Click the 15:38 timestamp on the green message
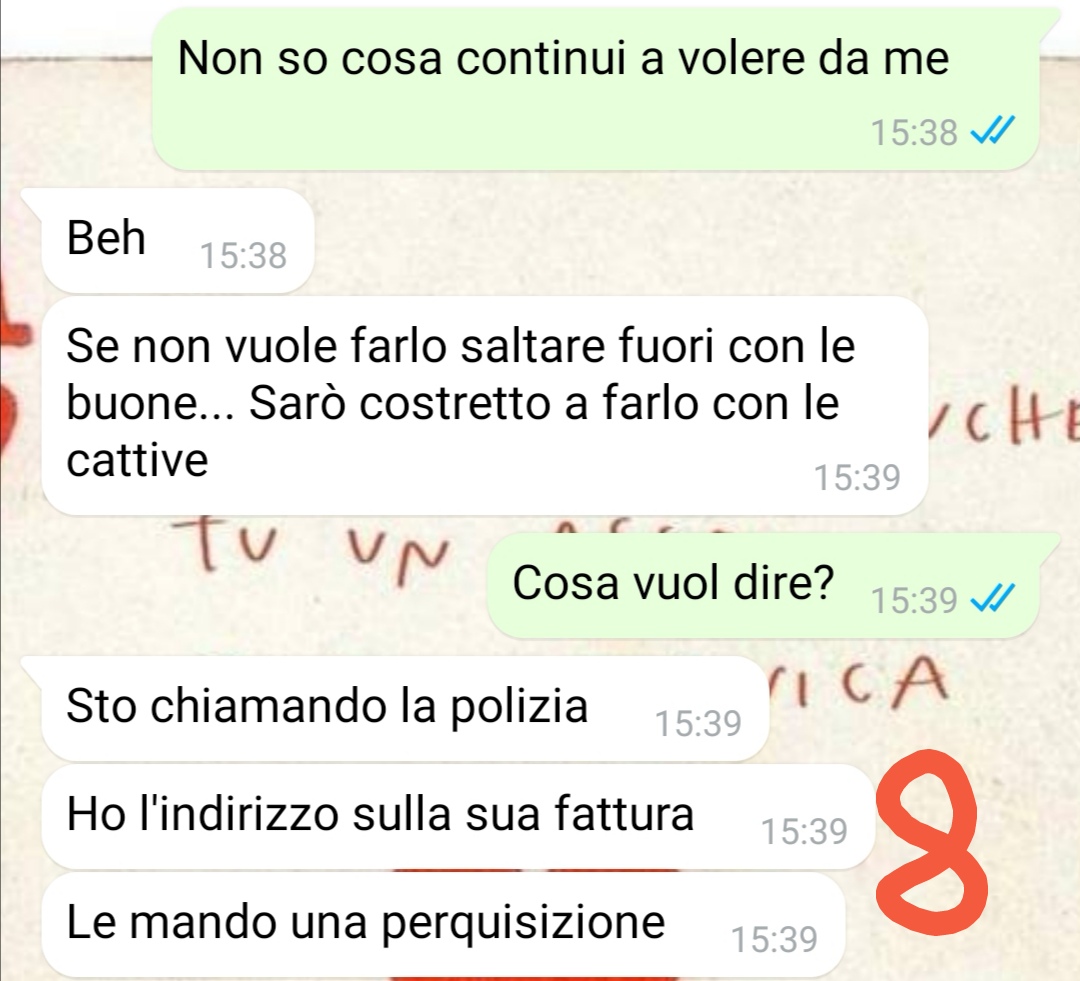 pyautogui.click(x=914, y=132)
